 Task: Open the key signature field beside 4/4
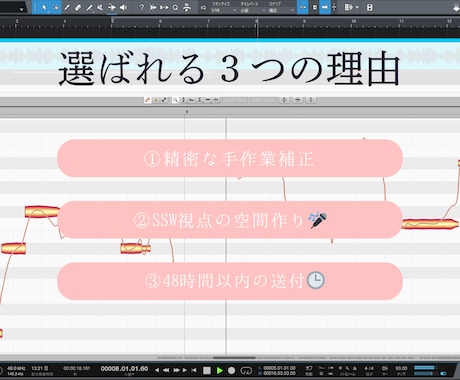pos(385,368)
